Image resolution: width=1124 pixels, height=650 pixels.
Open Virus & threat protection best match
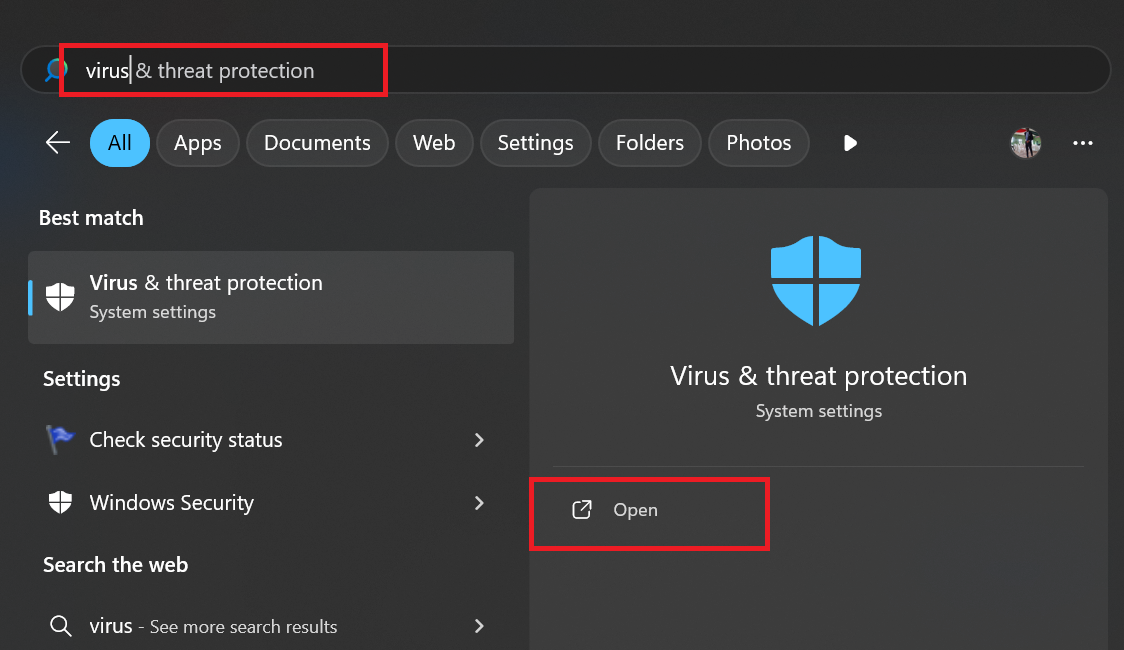point(270,297)
